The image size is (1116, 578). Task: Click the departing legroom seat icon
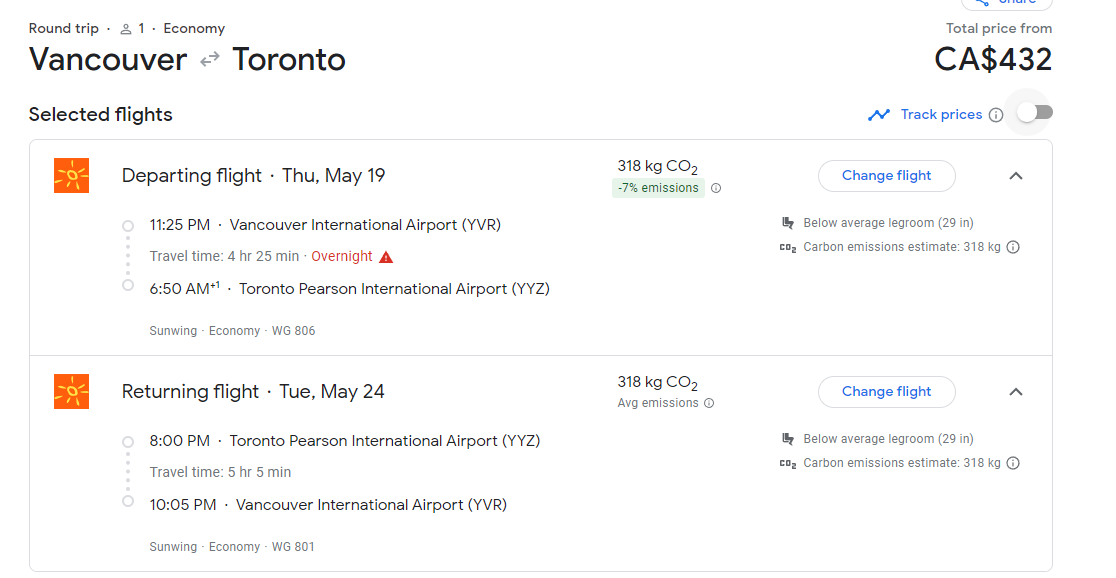coord(788,223)
